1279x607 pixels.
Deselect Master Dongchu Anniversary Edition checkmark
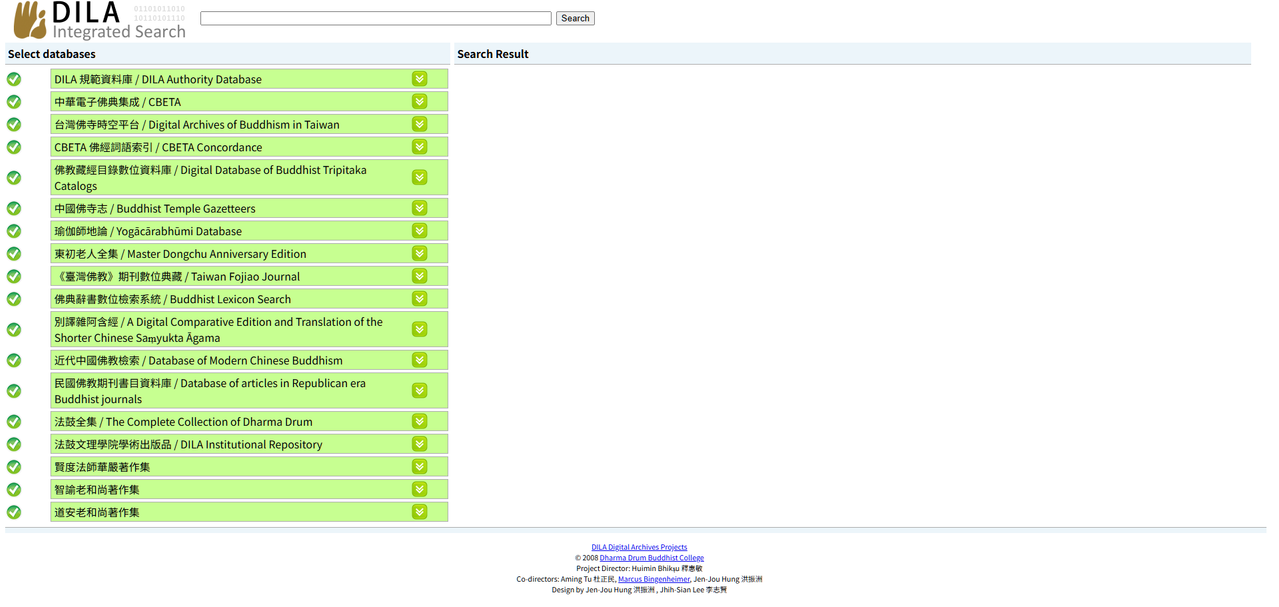point(14,253)
